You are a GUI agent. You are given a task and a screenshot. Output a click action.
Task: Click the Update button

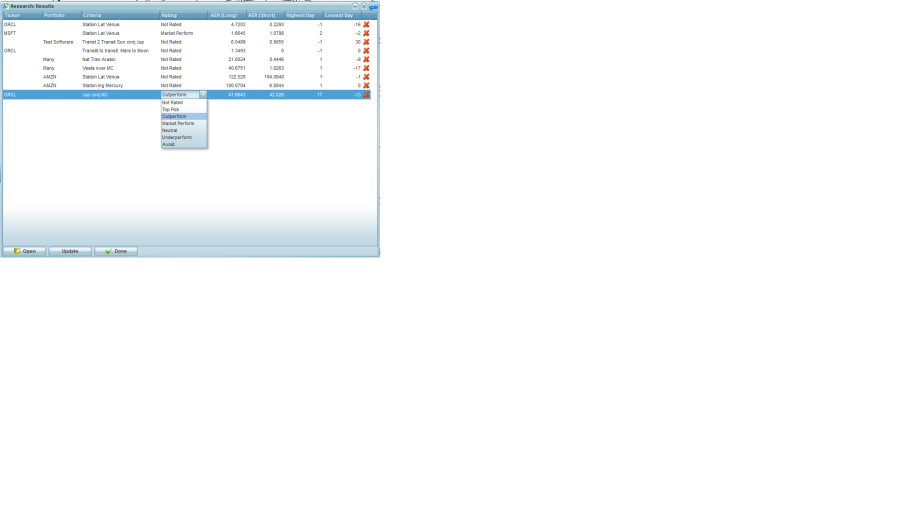[70, 251]
